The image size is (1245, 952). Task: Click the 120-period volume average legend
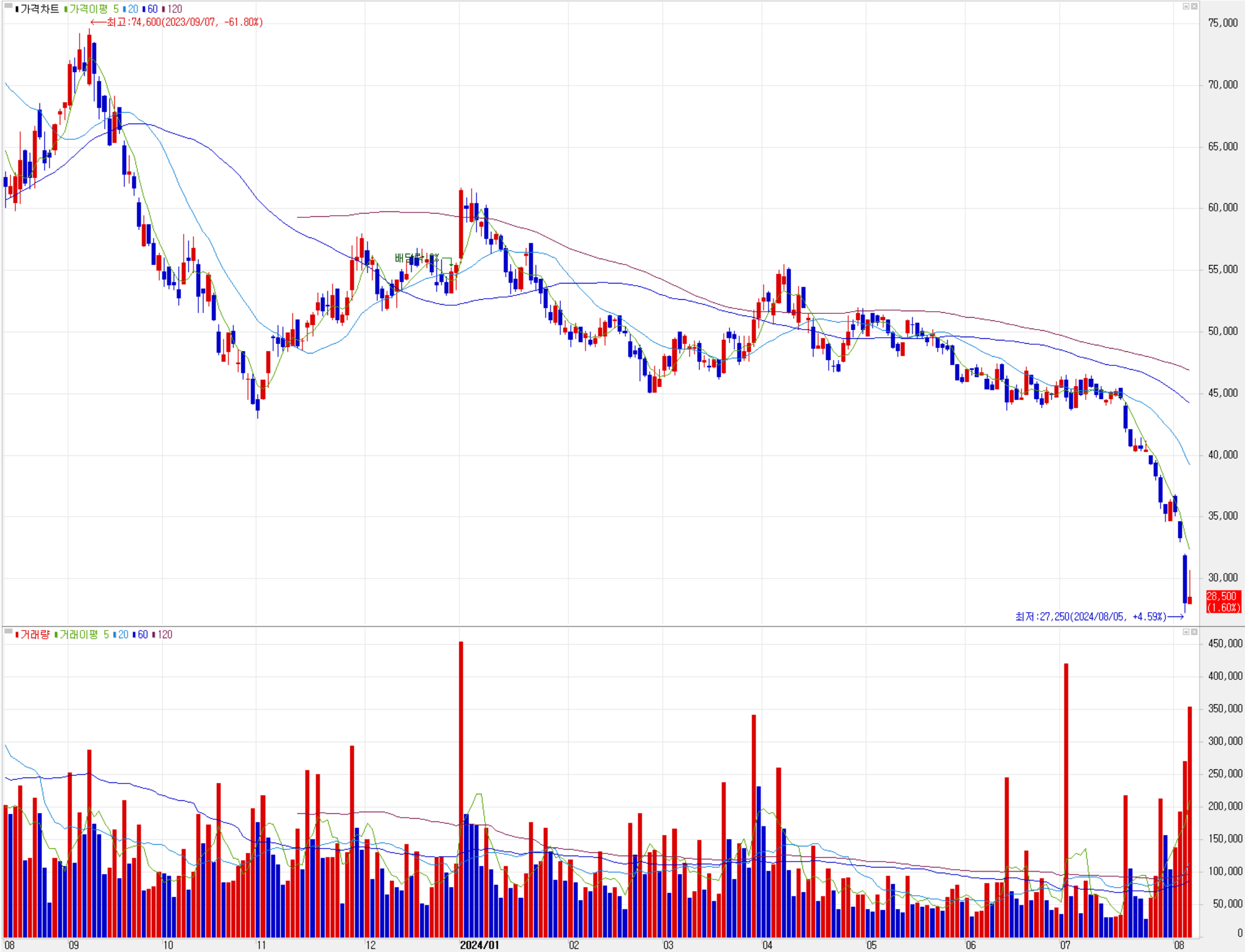(164, 635)
